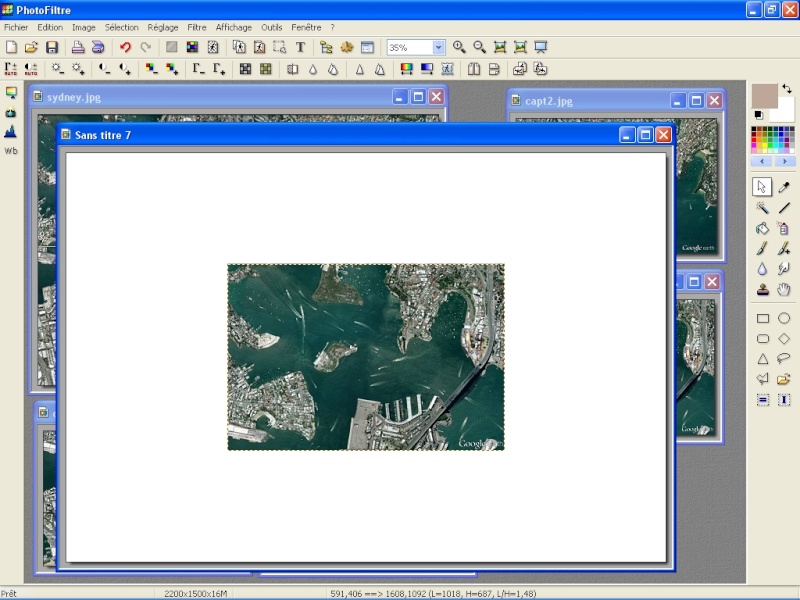
Task: Raise gamma correction
Action: click(219, 69)
